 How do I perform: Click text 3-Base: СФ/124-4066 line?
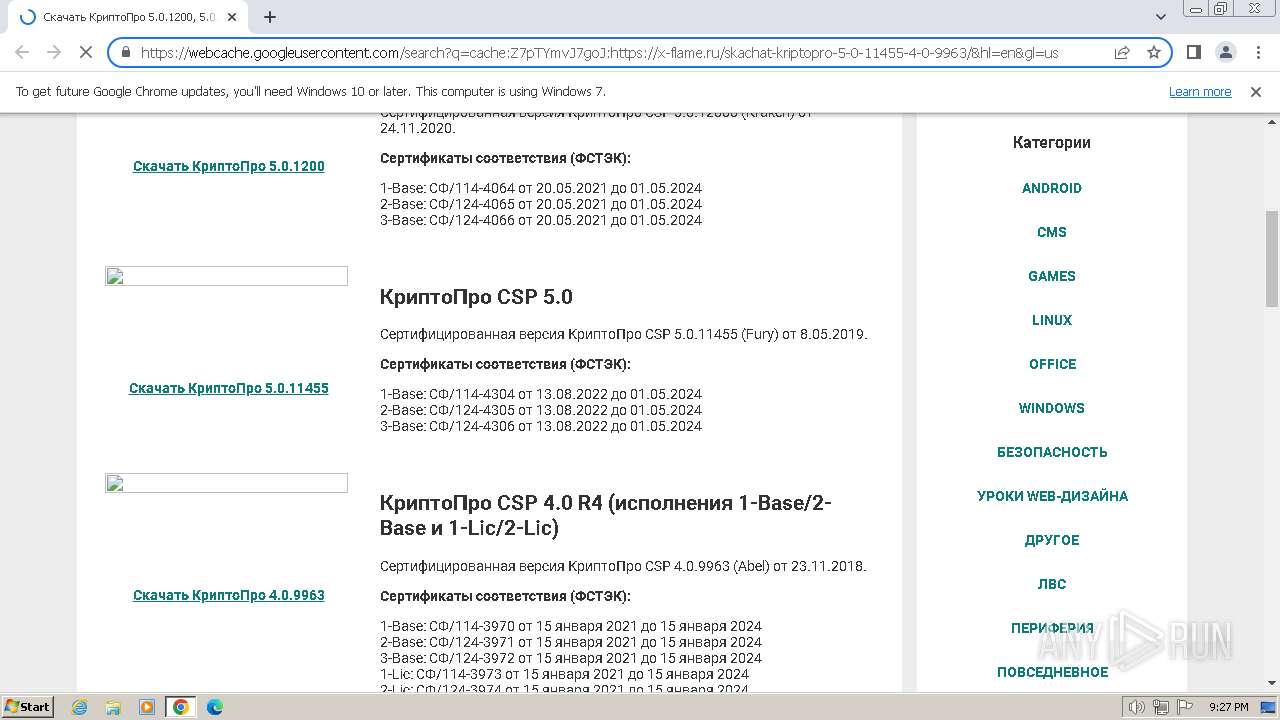coord(541,220)
